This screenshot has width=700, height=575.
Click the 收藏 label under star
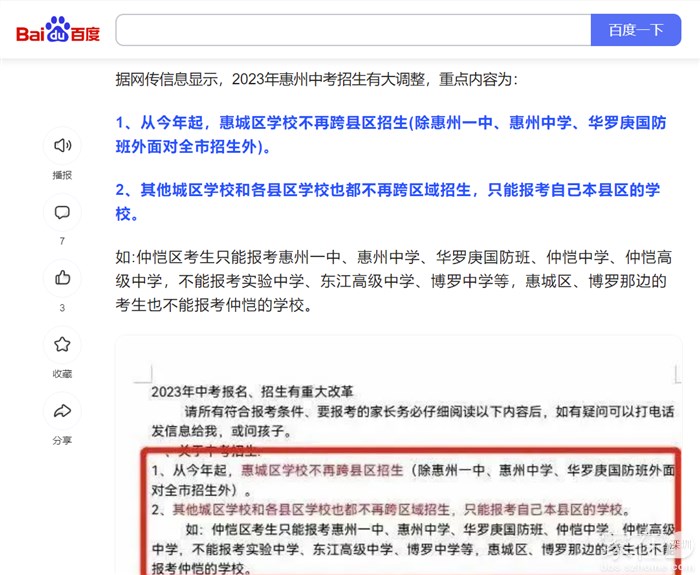tap(62, 374)
